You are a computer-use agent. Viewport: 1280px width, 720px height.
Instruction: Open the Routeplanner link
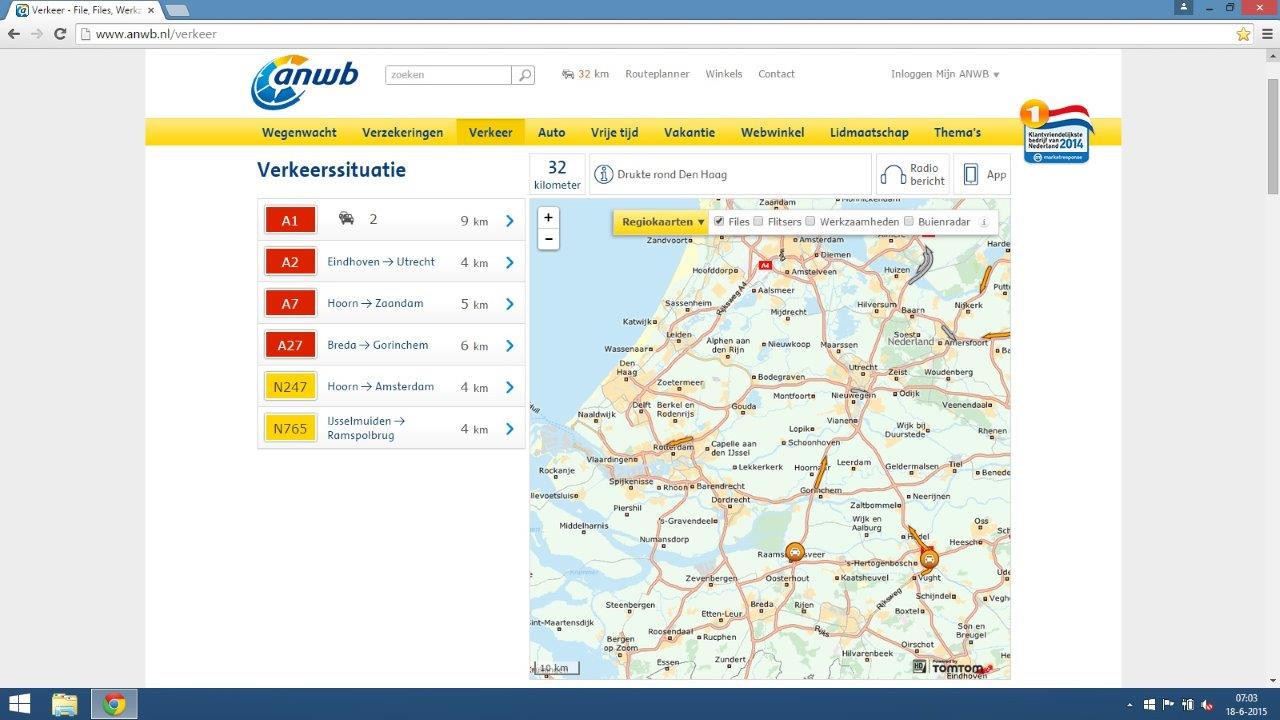pos(657,74)
